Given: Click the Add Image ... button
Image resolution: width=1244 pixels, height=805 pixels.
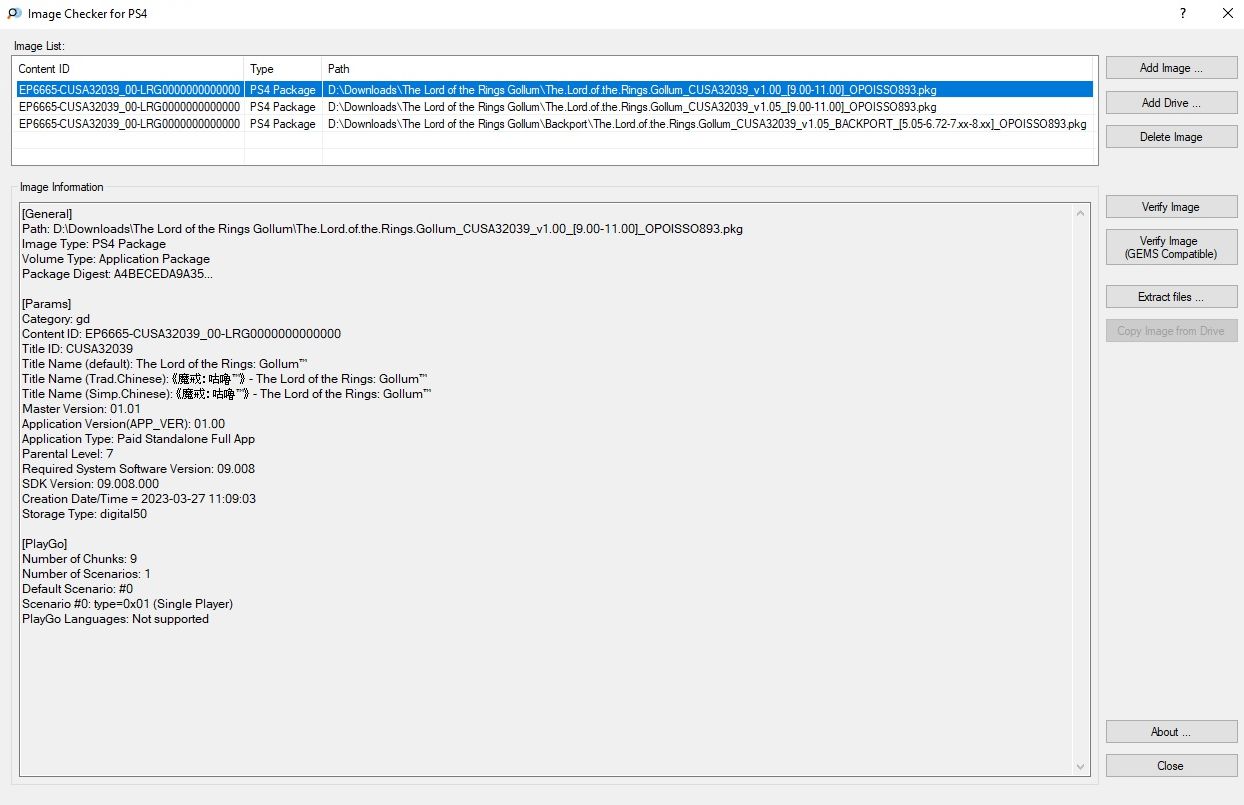Looking at the screenshot, I should coord(1171,68).
